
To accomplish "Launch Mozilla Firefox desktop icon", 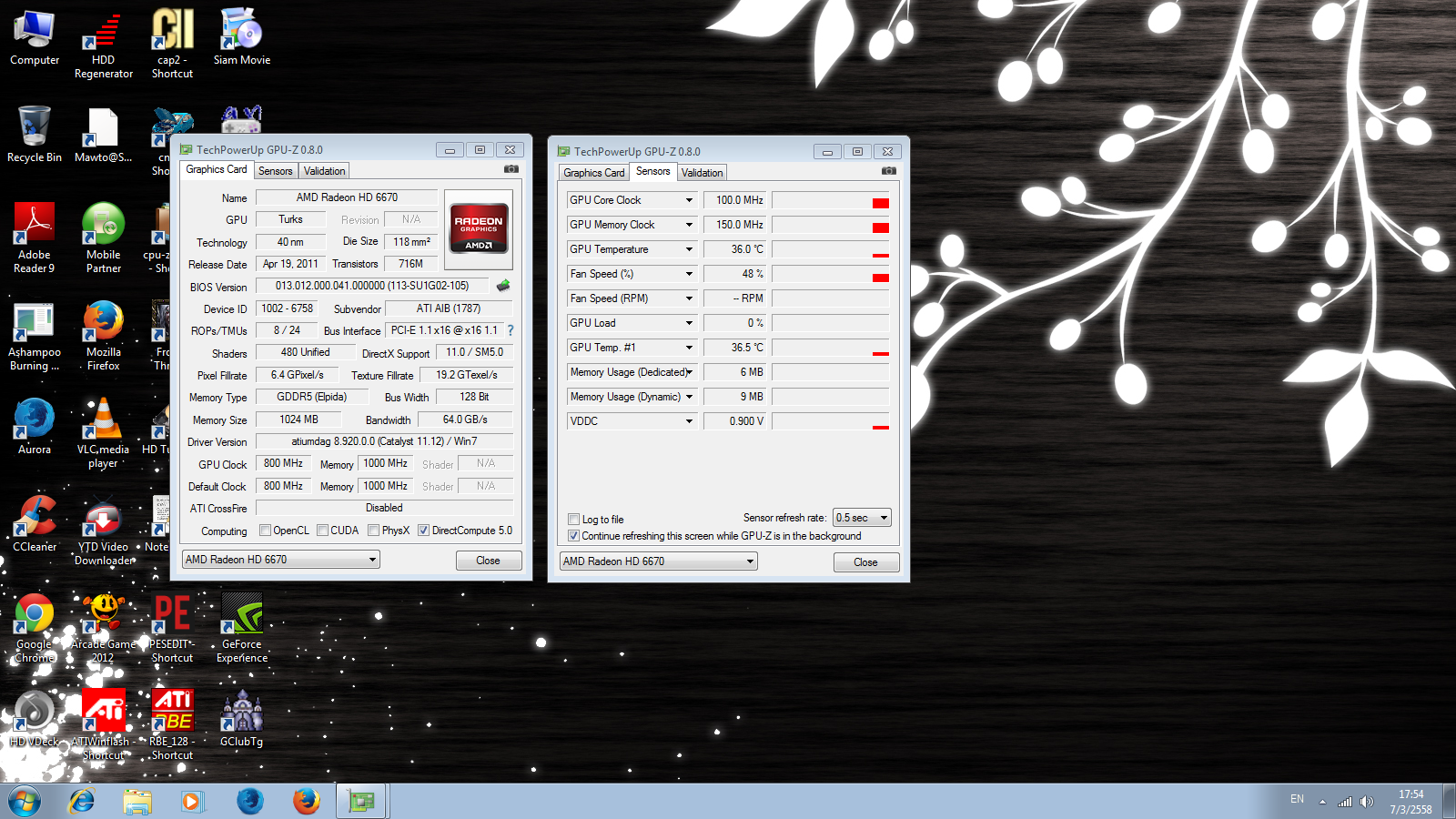I will 104,336.
